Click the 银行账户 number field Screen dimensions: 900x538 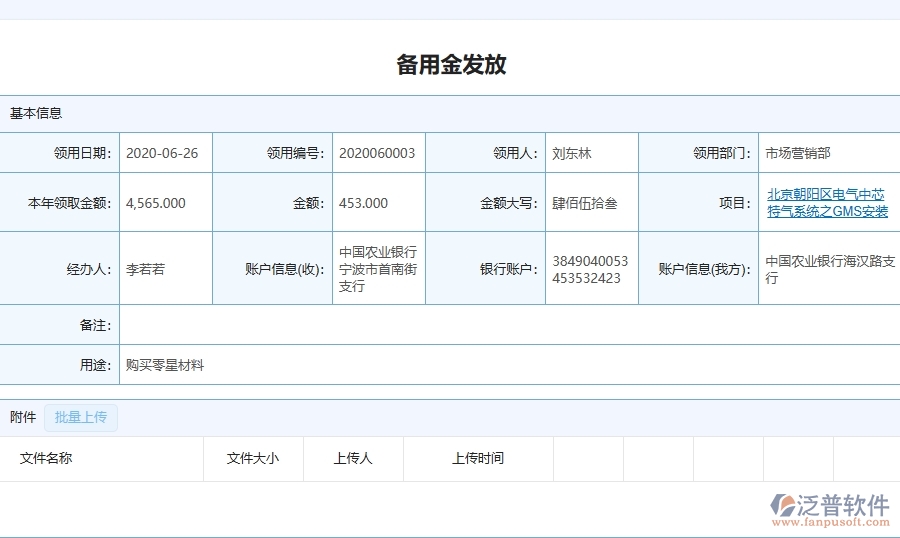click(590, 270)
